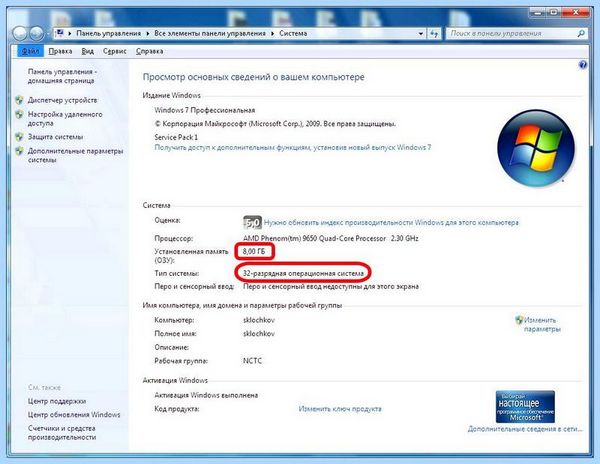Screen dimensions: 600x464
Task: Open Дополнительные сведения в сети link
Action: pyautogui.click(x=525, y=429)
